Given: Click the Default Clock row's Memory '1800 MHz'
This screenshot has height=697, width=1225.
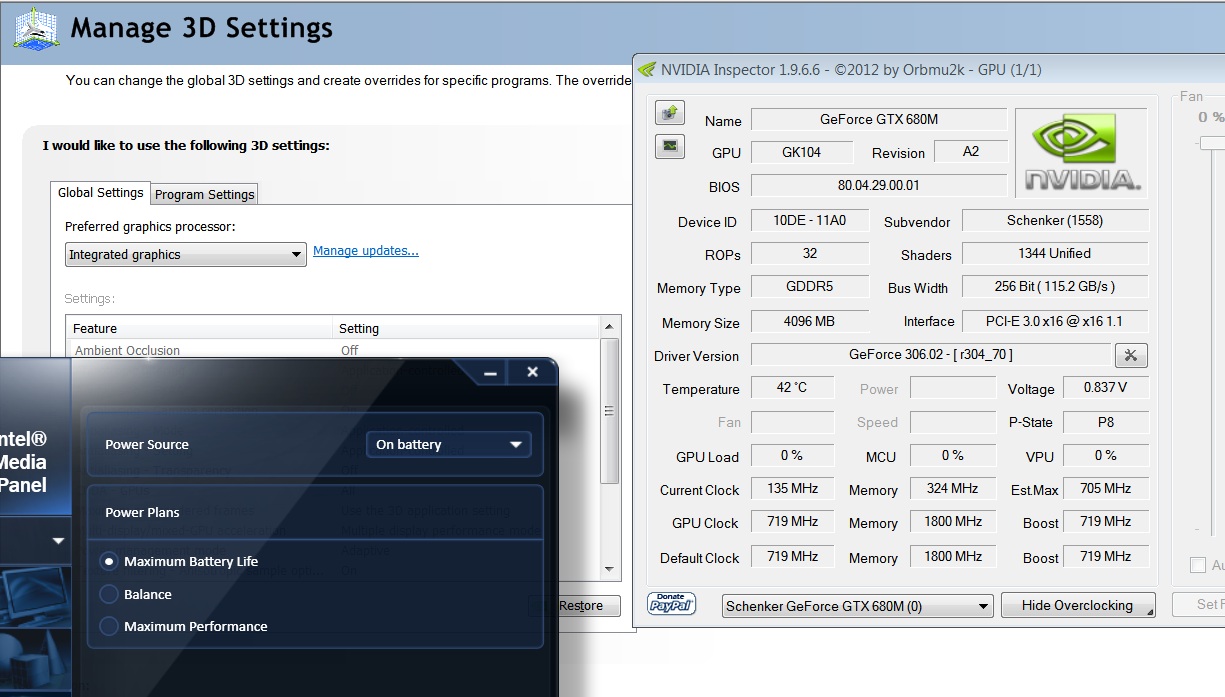Looking at the screenshot, I should coord(952,557).
